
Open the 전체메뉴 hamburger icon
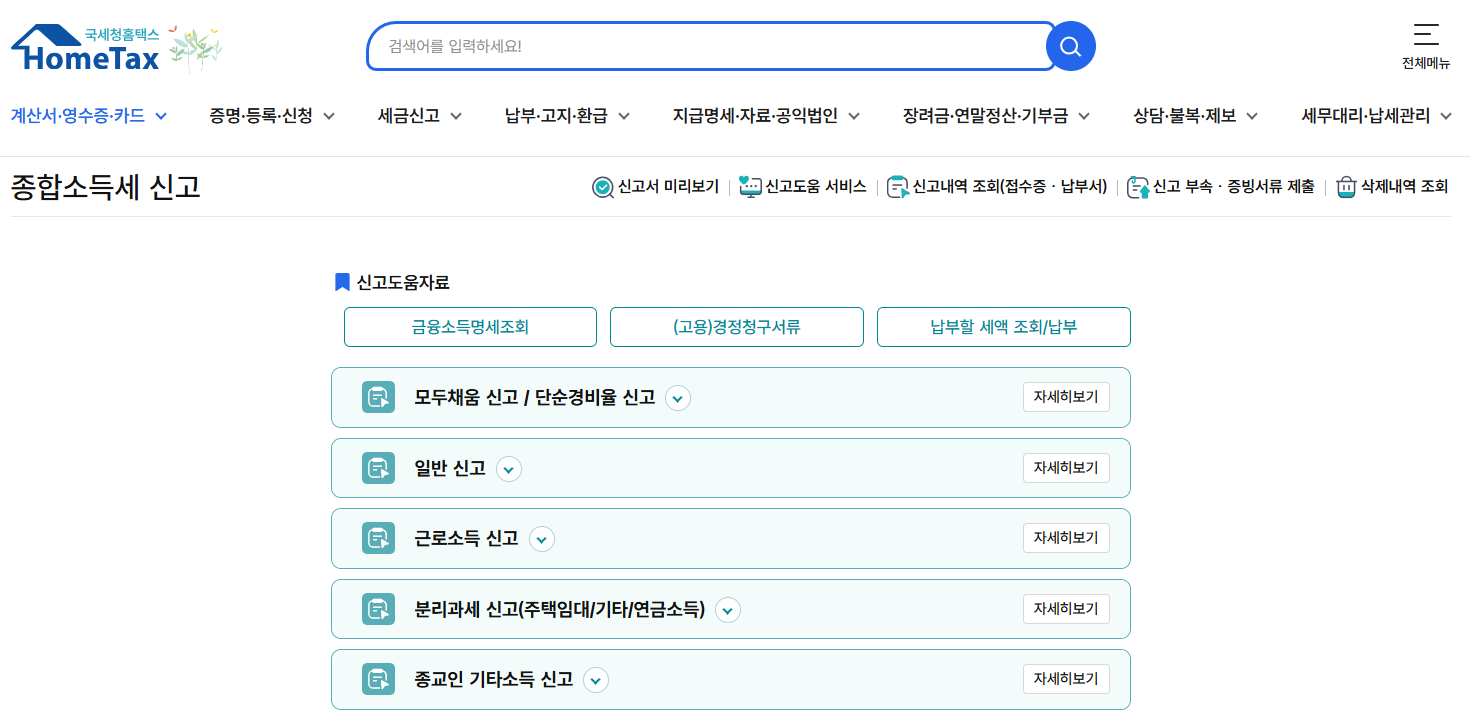click(x=1426, y=35)
